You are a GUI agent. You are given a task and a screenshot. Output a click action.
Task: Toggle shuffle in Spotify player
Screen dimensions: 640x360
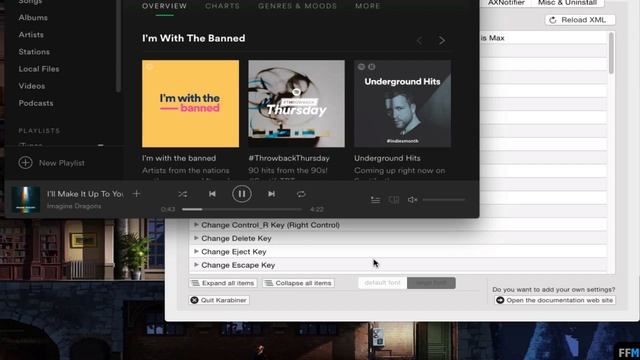coord(182,194)
